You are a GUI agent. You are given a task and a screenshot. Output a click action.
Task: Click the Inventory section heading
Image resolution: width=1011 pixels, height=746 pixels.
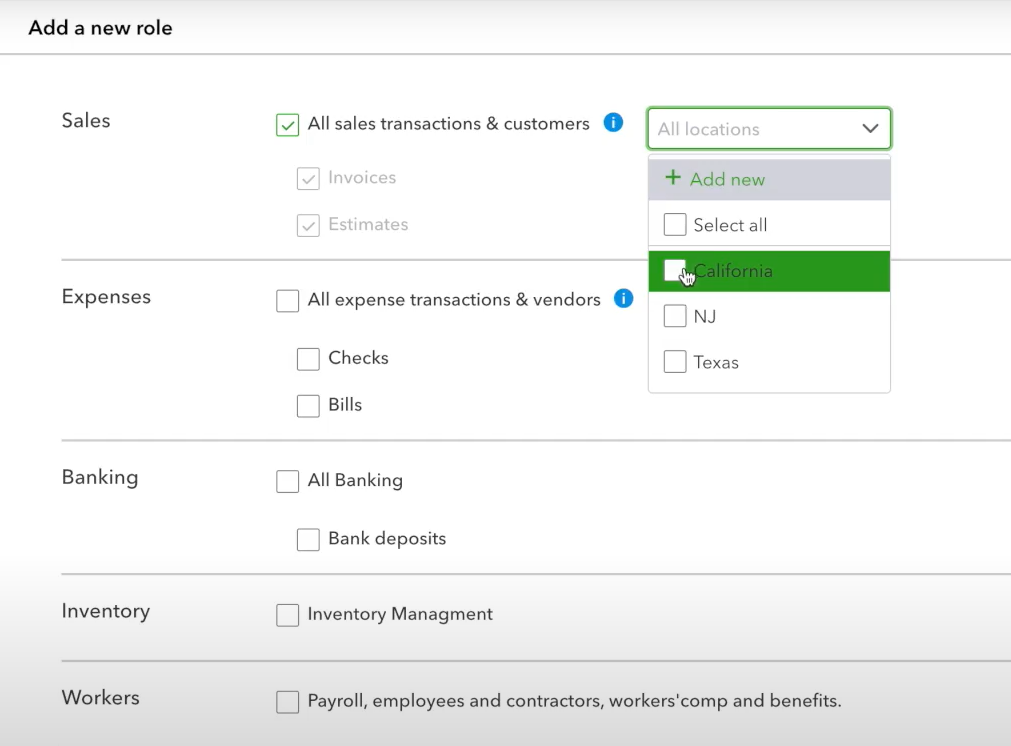click(x=106, y=611)
